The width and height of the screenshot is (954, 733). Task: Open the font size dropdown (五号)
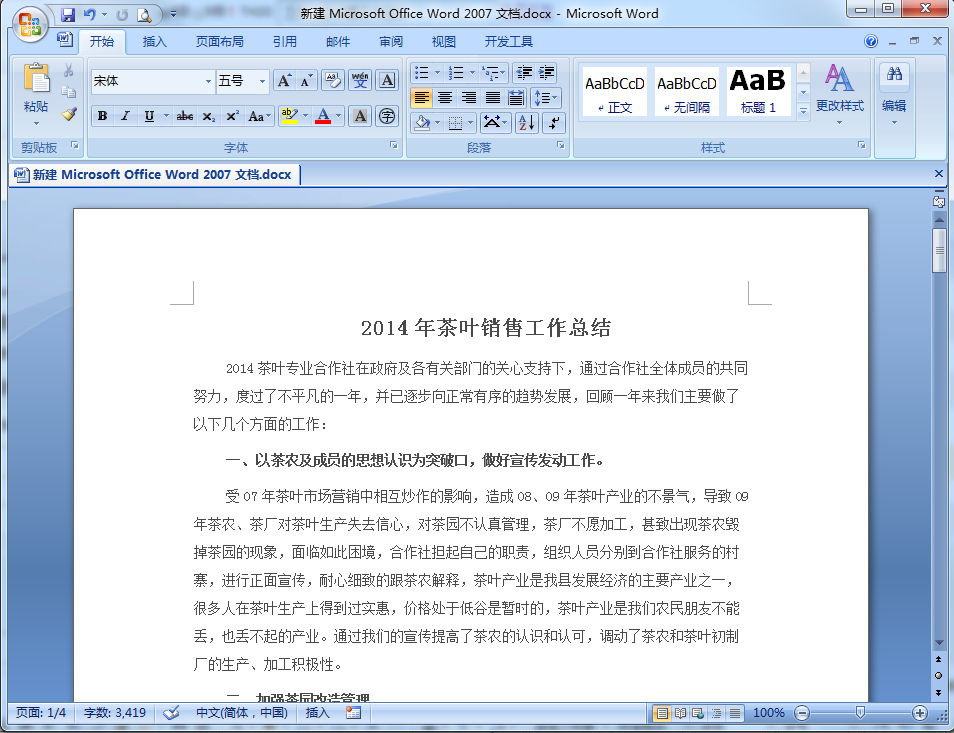click(x=262, y=81)
